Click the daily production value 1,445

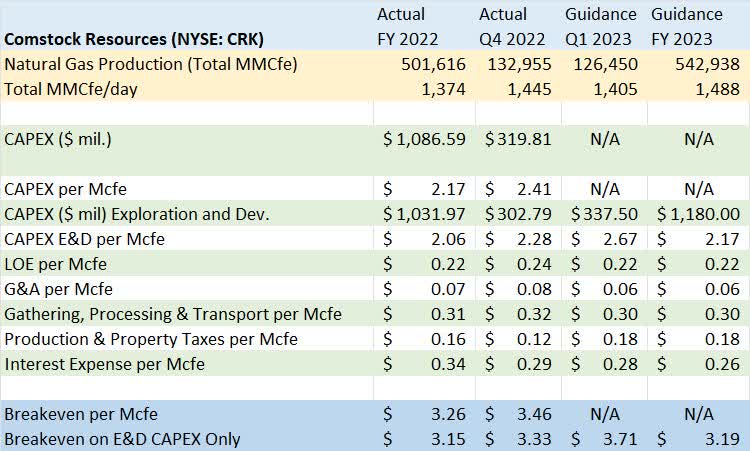pos(529,89)
